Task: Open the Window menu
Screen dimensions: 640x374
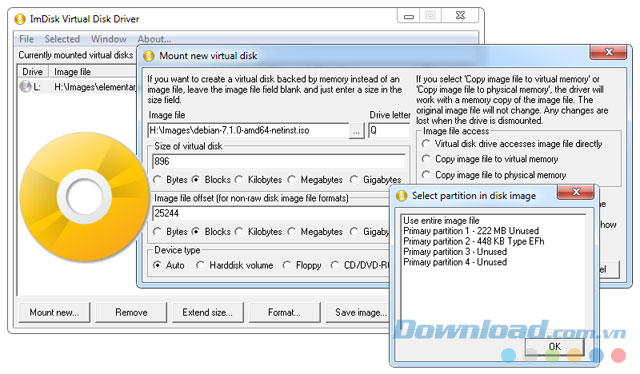Action: [109, 39]
